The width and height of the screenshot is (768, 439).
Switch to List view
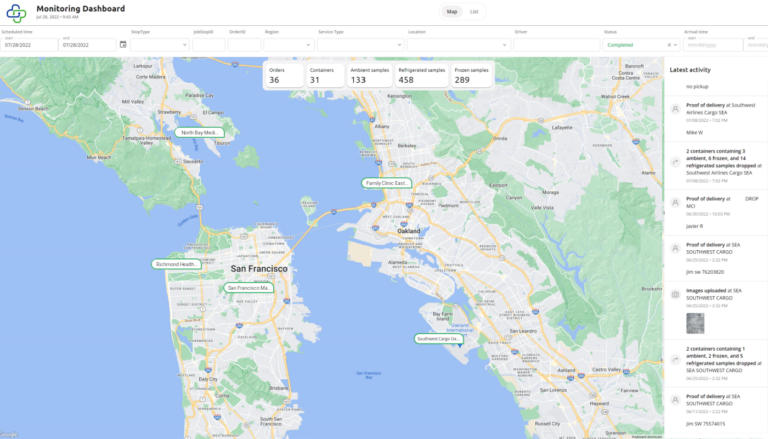474,12
